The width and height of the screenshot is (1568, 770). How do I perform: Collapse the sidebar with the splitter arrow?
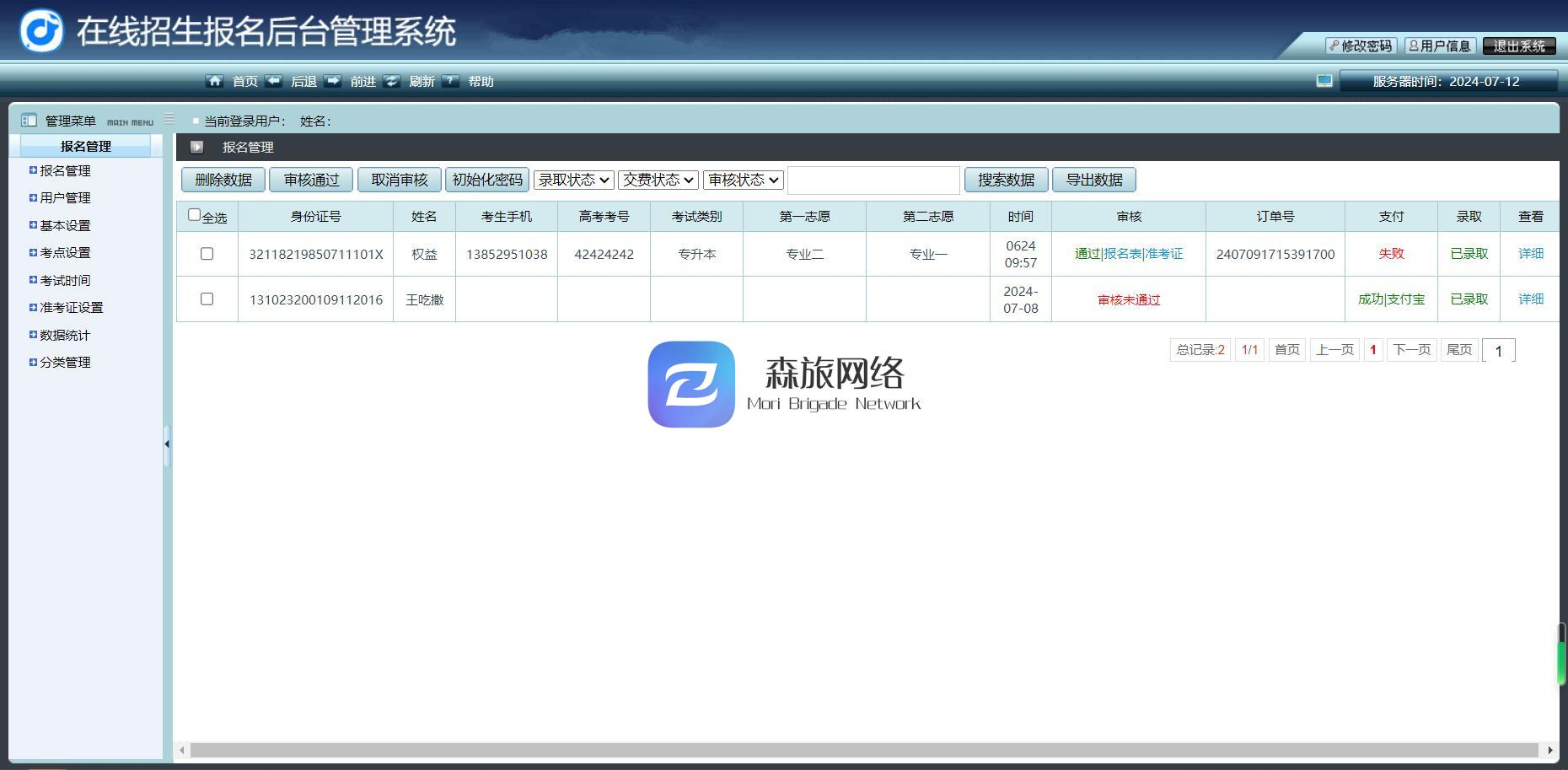pyautogui.click(x=167, y=444)
